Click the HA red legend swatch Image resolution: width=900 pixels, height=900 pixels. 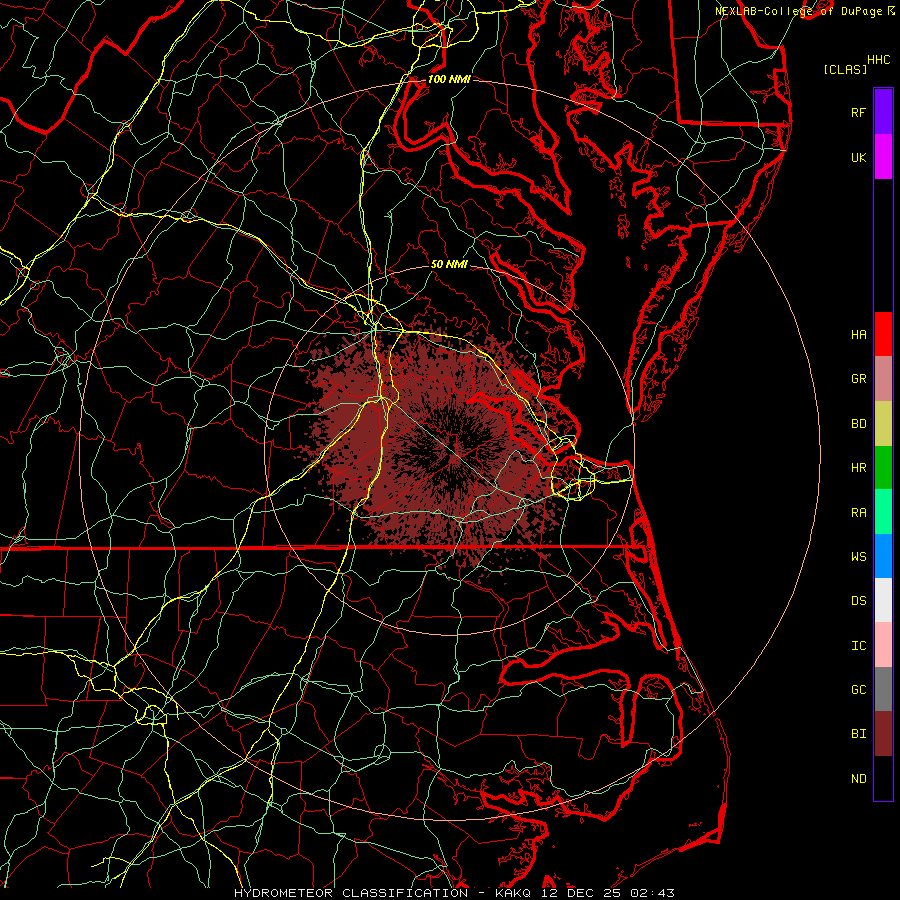coord(883,334)
